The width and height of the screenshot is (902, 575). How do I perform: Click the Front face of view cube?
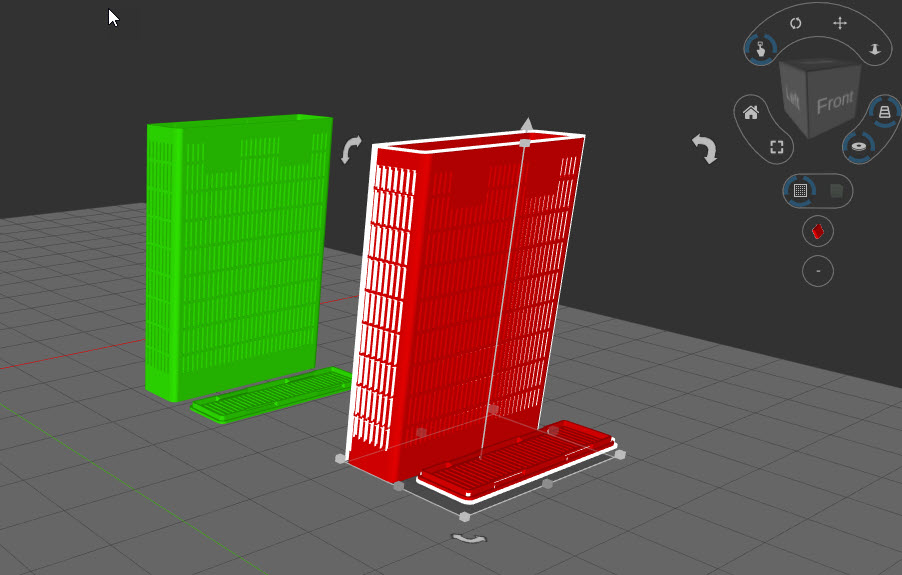click(835, 101)
